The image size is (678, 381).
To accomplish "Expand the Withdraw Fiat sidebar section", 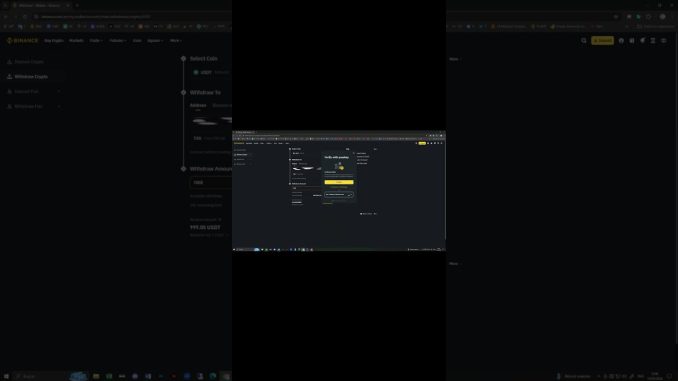I will 33,106.
